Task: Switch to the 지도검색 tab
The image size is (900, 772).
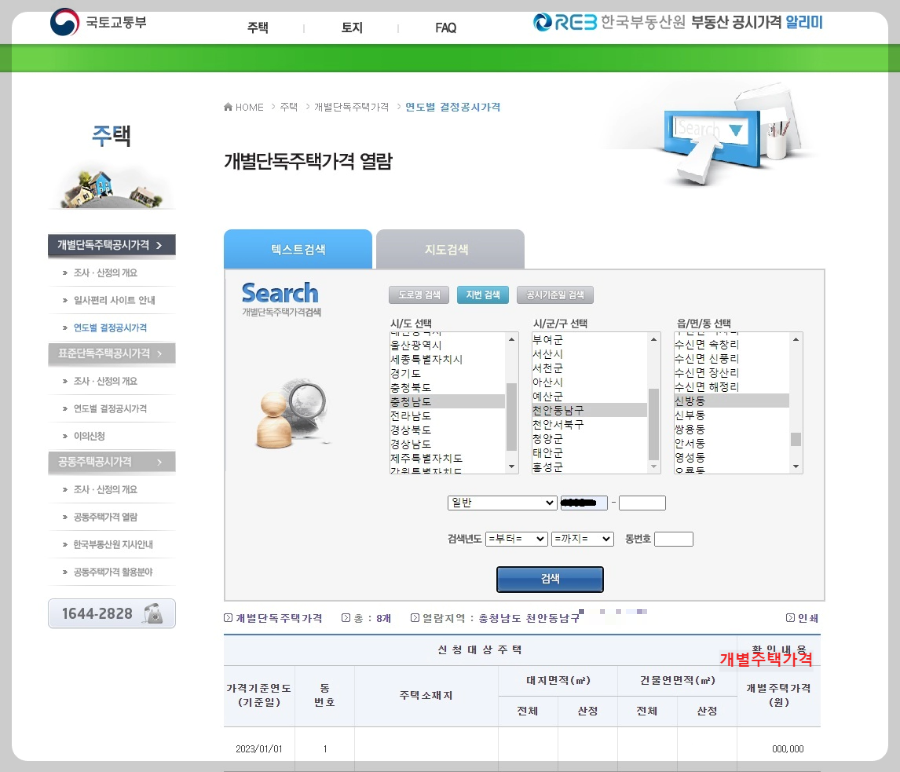Action: (x=449, y=249)
